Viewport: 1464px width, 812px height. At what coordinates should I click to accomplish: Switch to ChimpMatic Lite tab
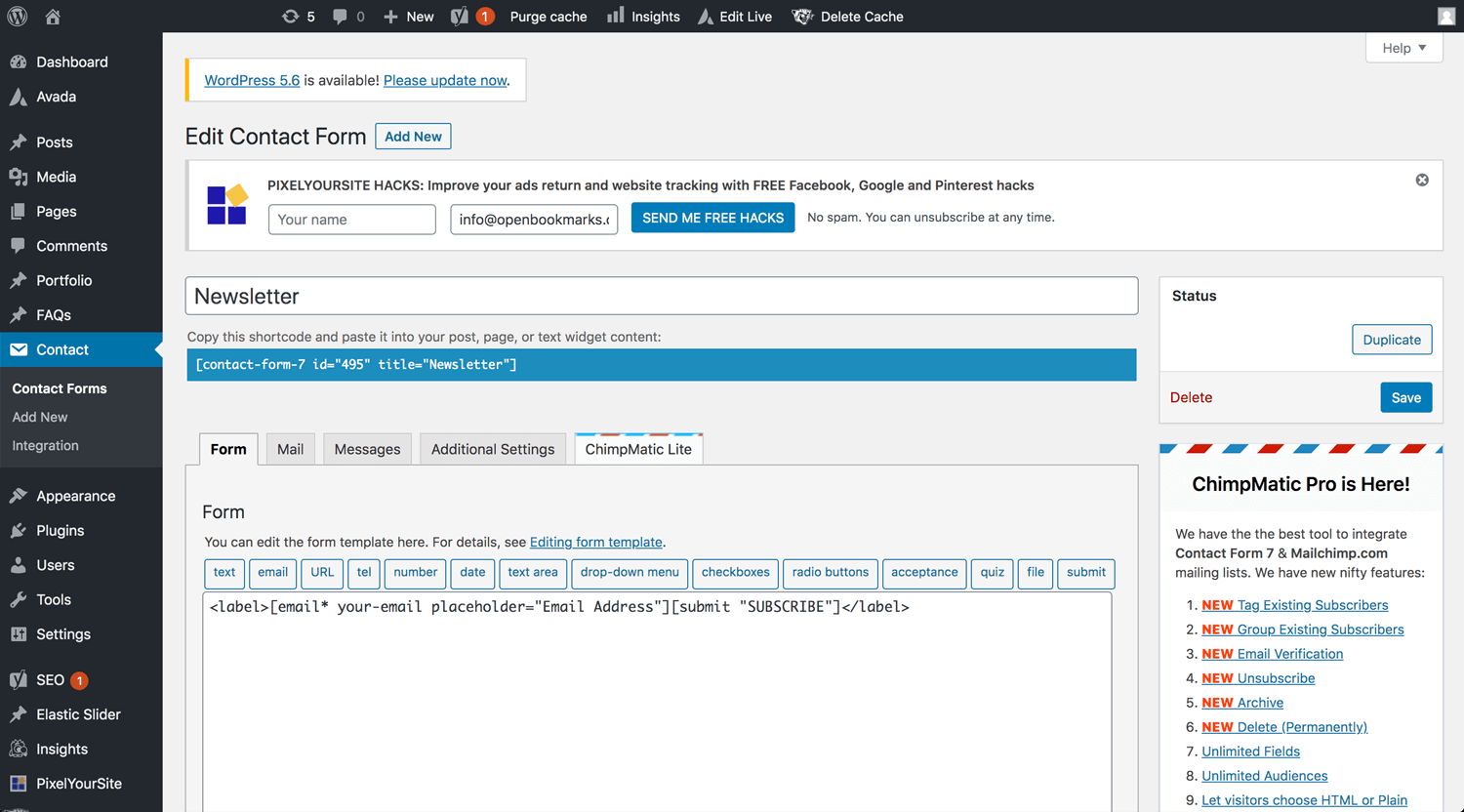pos(638,449)
